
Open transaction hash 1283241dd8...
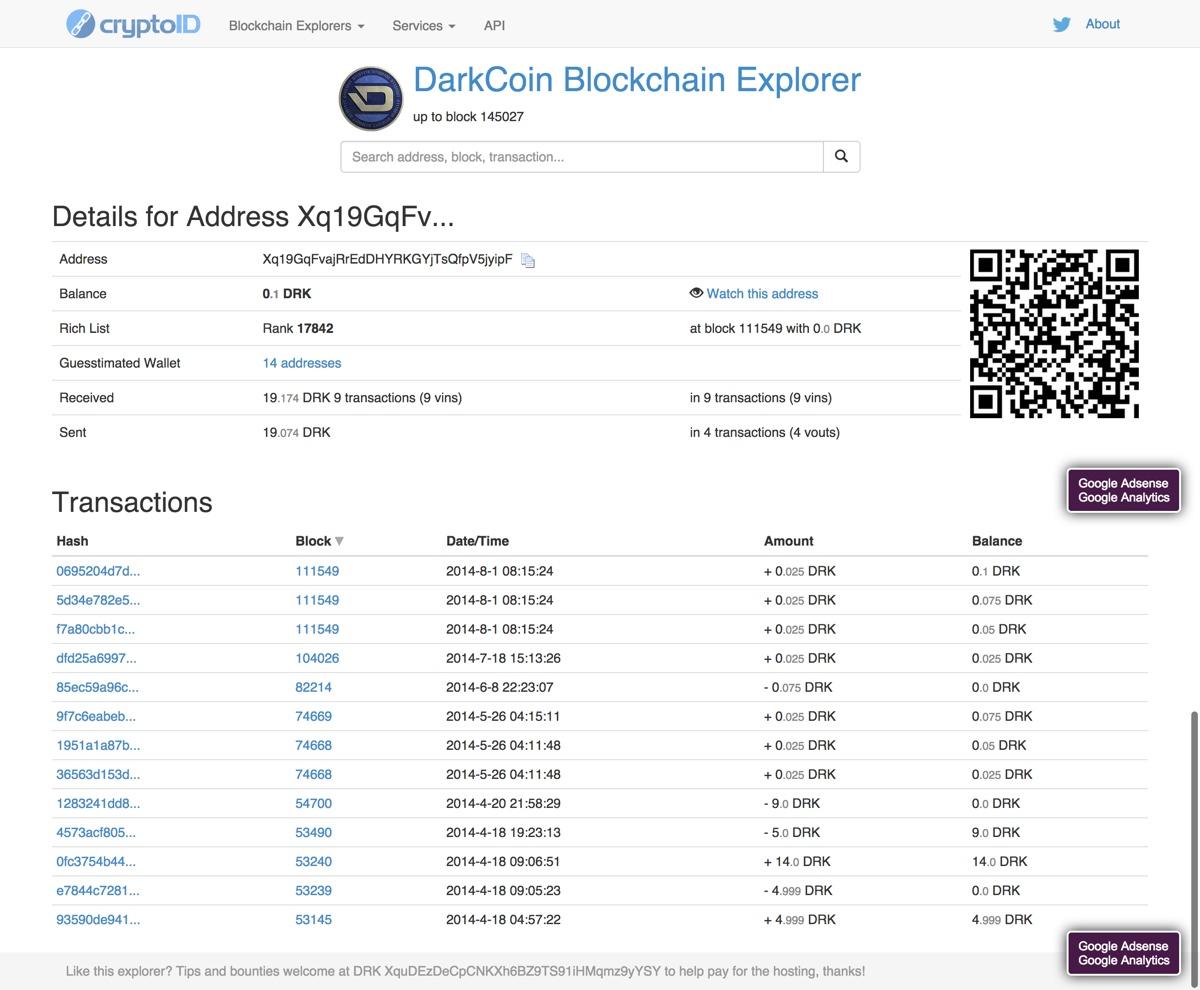(x=98, y=803)
